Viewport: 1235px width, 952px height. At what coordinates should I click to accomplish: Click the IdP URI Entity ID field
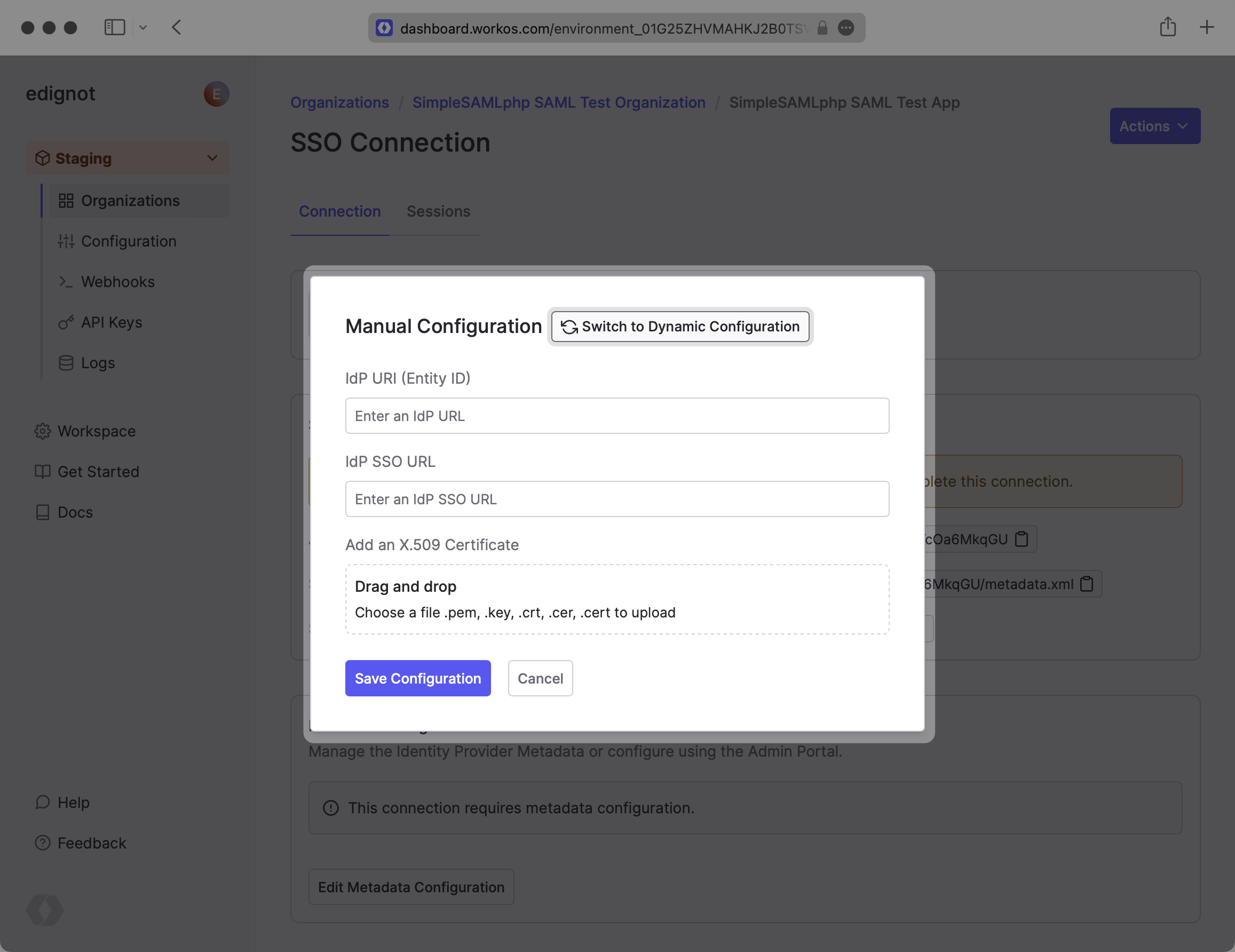click(617, 416)
